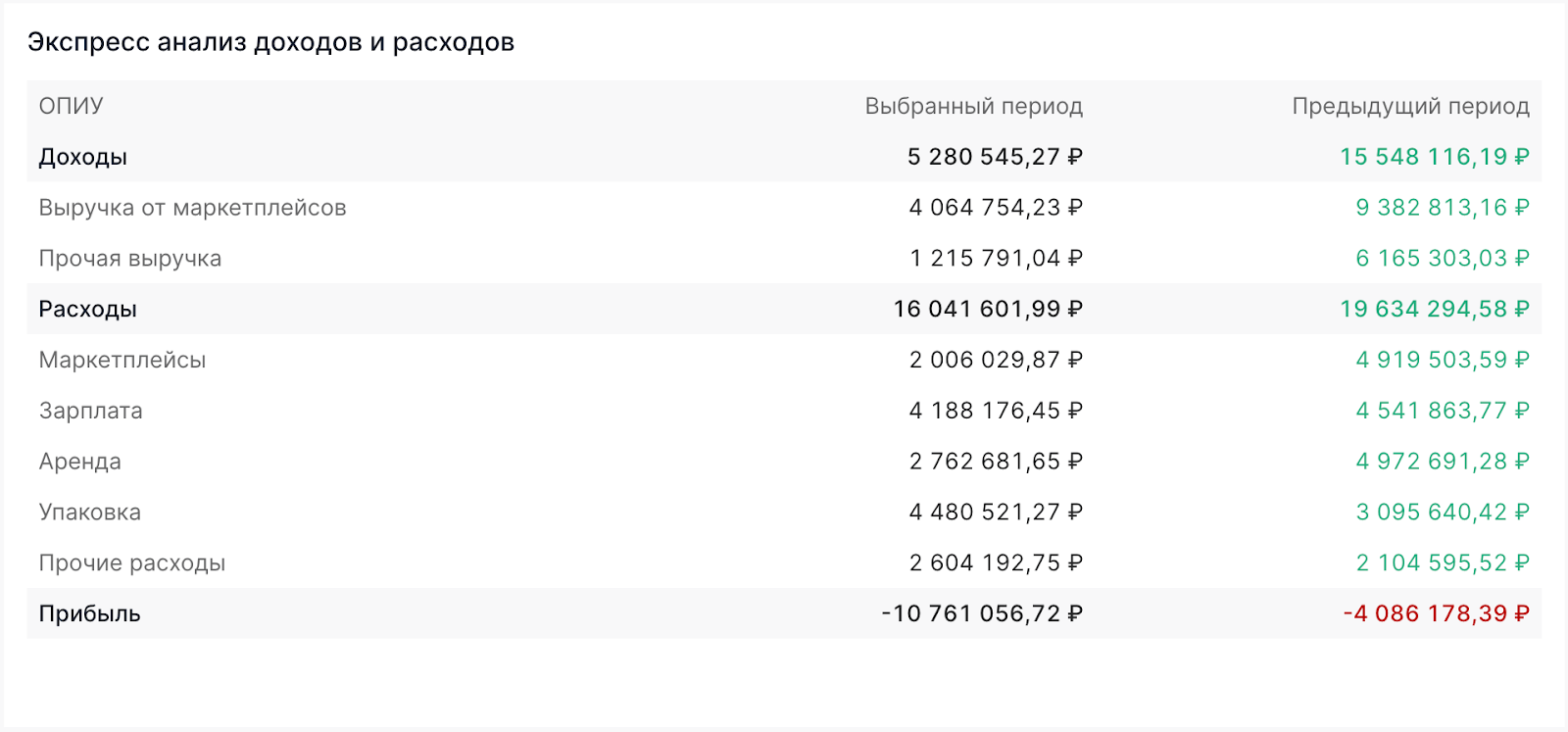The width and height of the screenshot is (1568, 732).
Task: Select the Расходы row label
Action: 87,310
